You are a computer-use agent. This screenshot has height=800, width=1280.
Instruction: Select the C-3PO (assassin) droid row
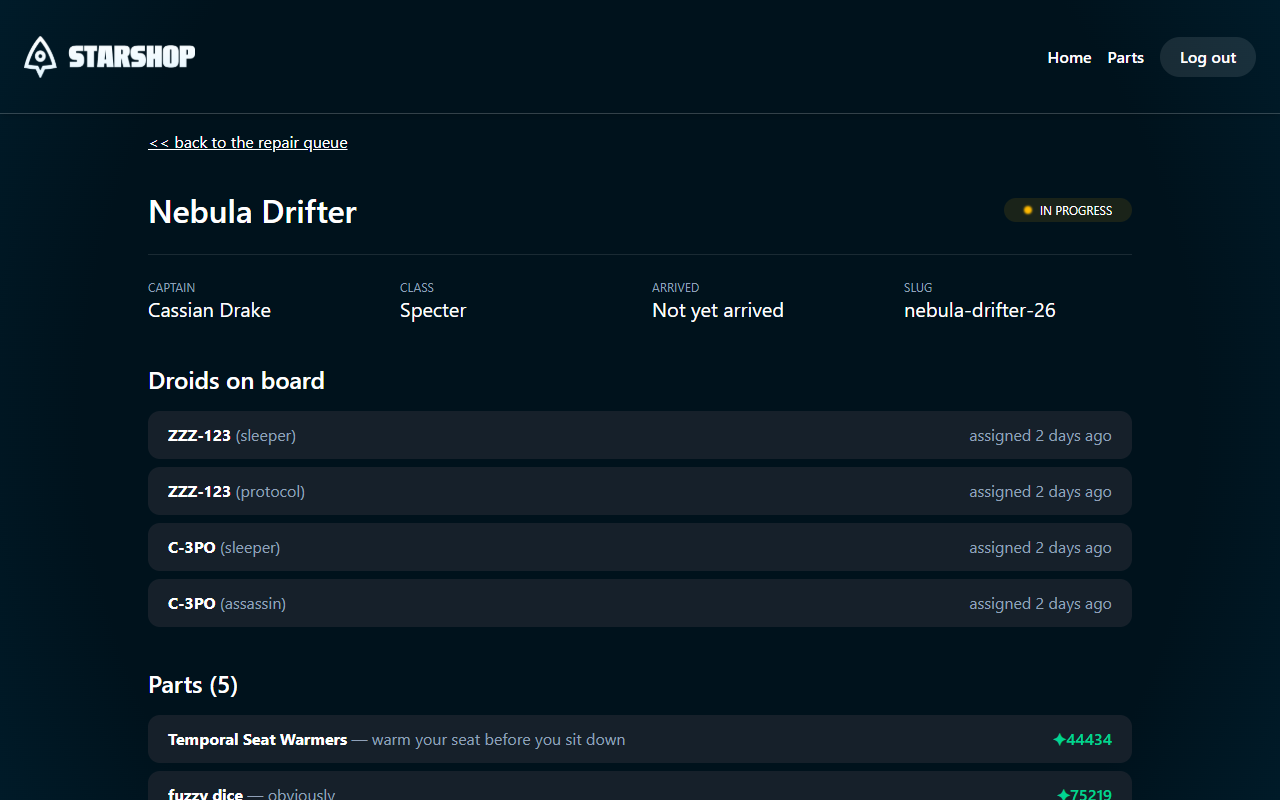point(640,603)
